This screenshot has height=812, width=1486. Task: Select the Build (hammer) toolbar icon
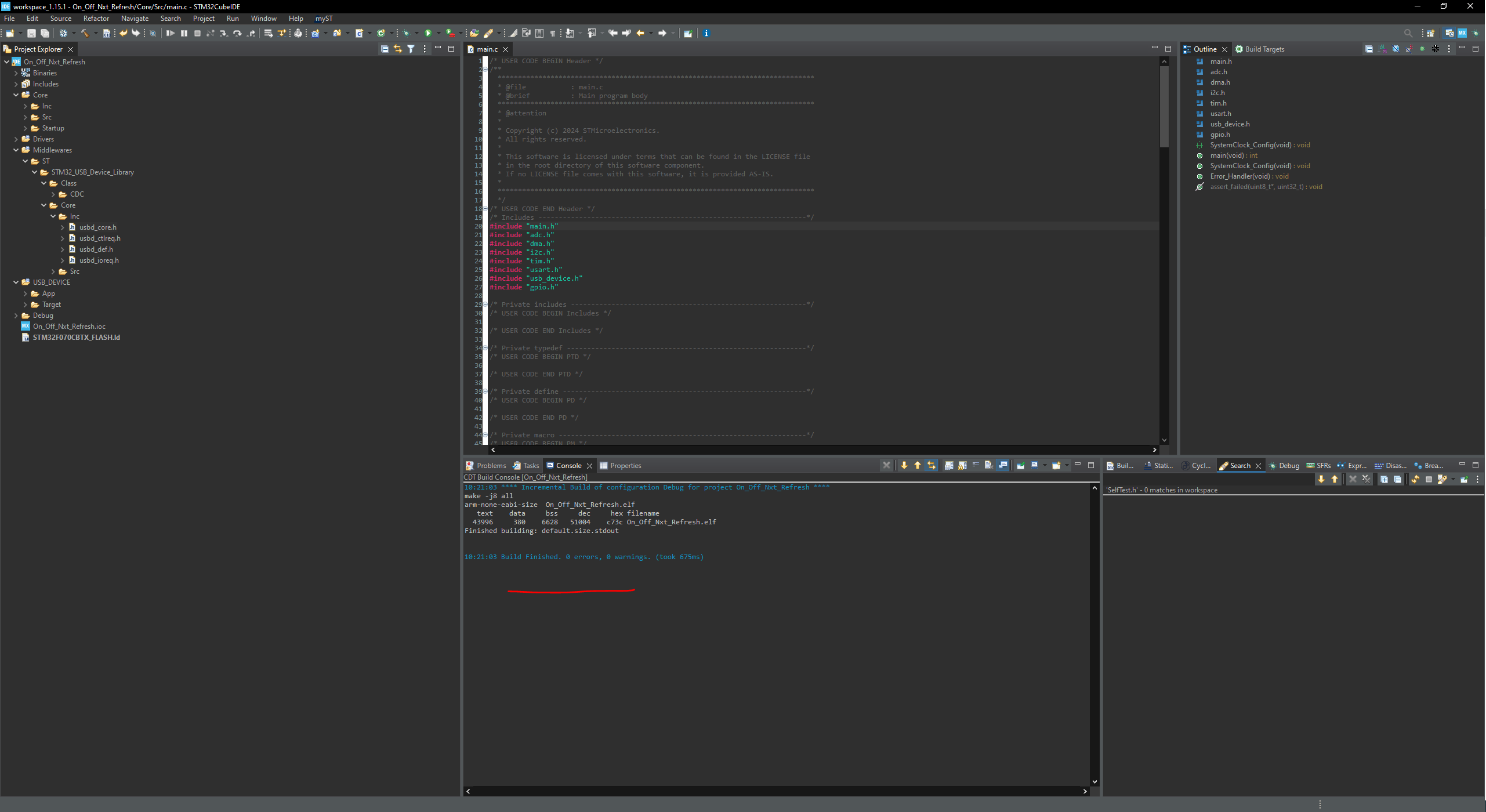[x=85, y=33]
